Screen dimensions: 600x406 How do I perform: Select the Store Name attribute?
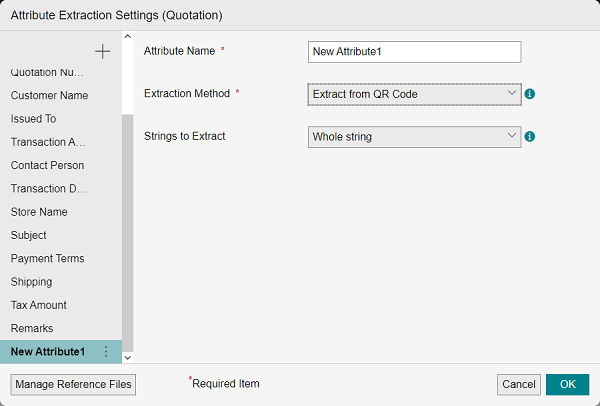(39, 212)
